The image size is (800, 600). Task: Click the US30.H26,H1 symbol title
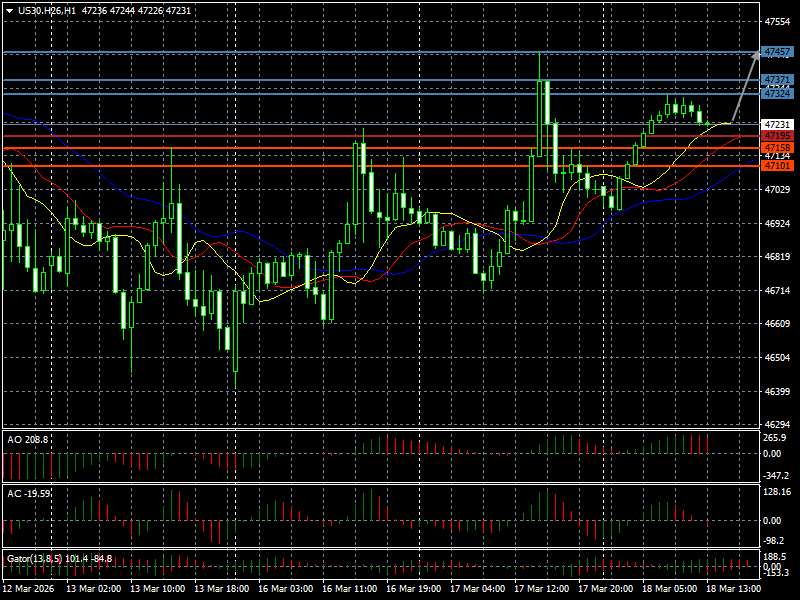pos(51,9)
